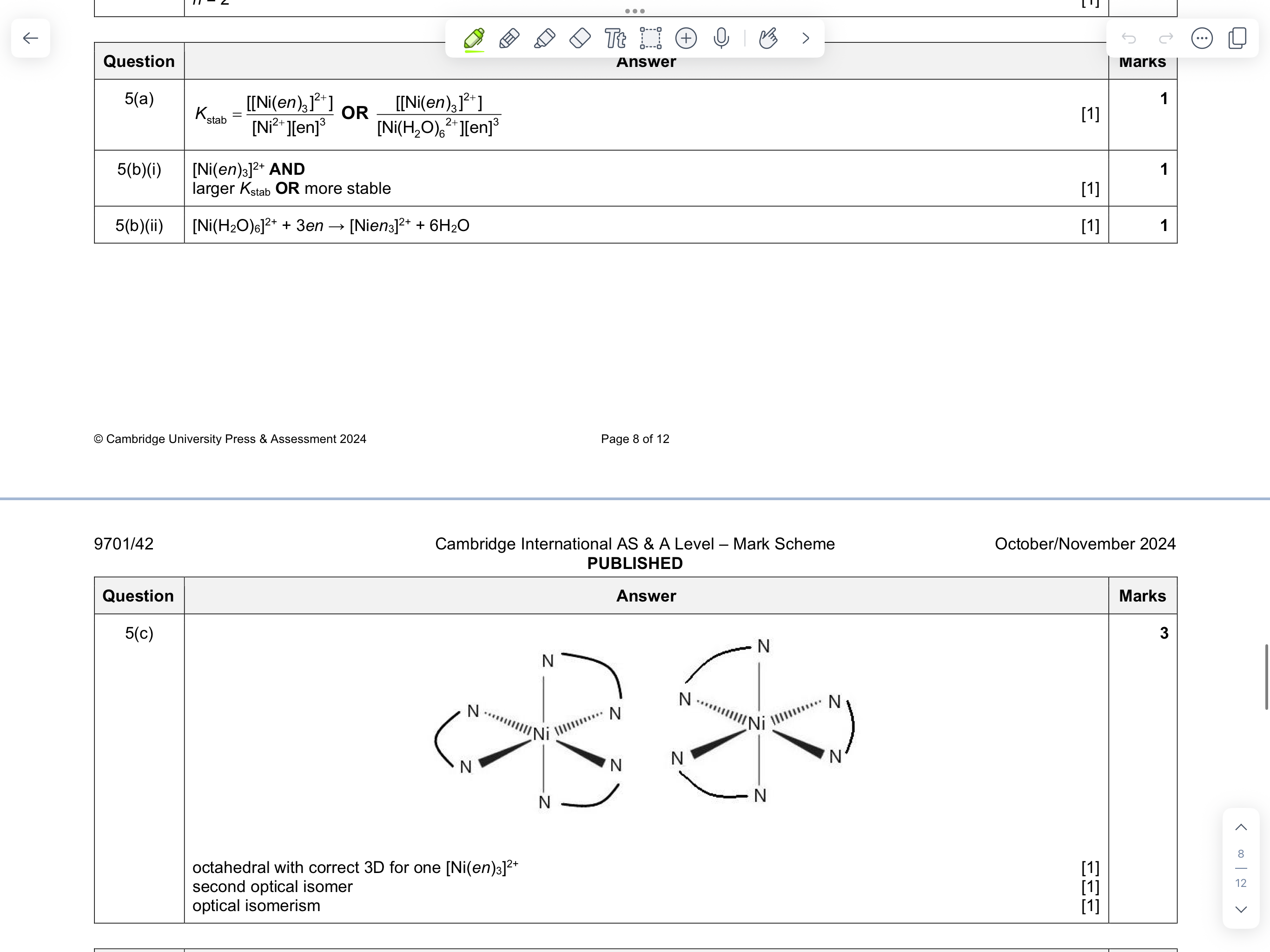Redo the last action

coord(1165,39)
